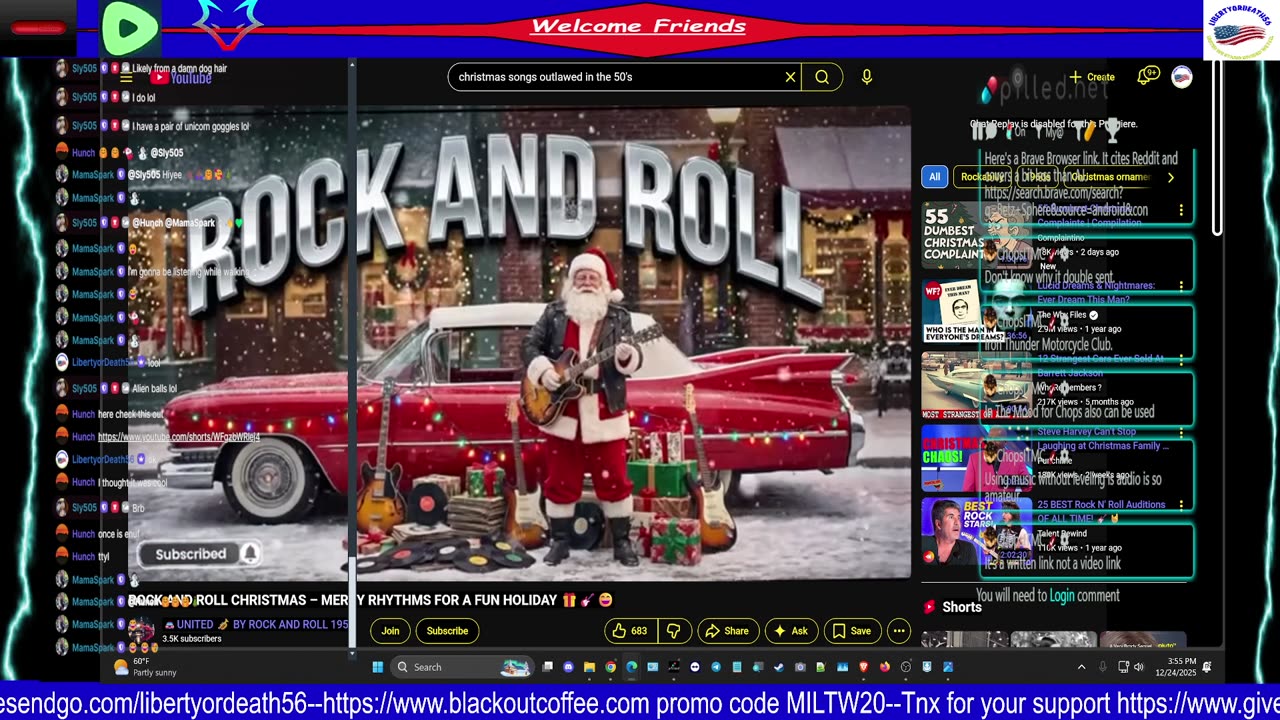Open Firefox from the taskbar
Screen dimensions: 1280x720
(x=884, y=667)
